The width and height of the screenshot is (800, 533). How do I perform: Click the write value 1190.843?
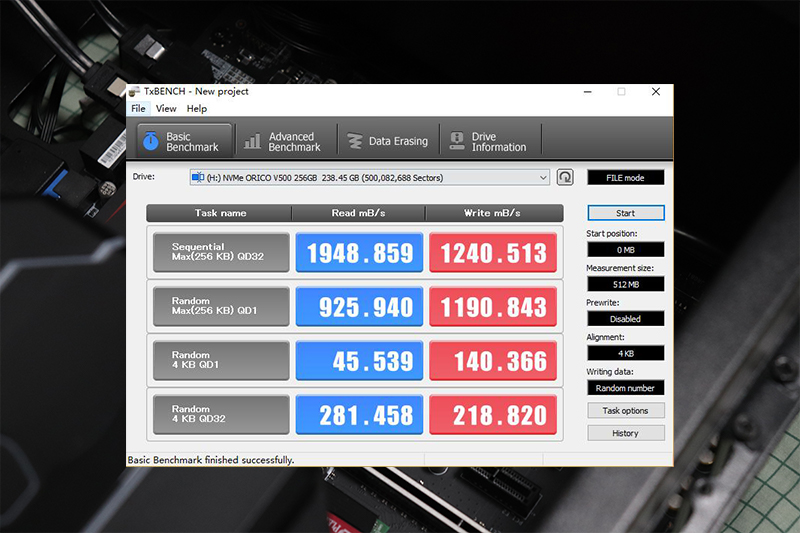(x=493, y=307)
